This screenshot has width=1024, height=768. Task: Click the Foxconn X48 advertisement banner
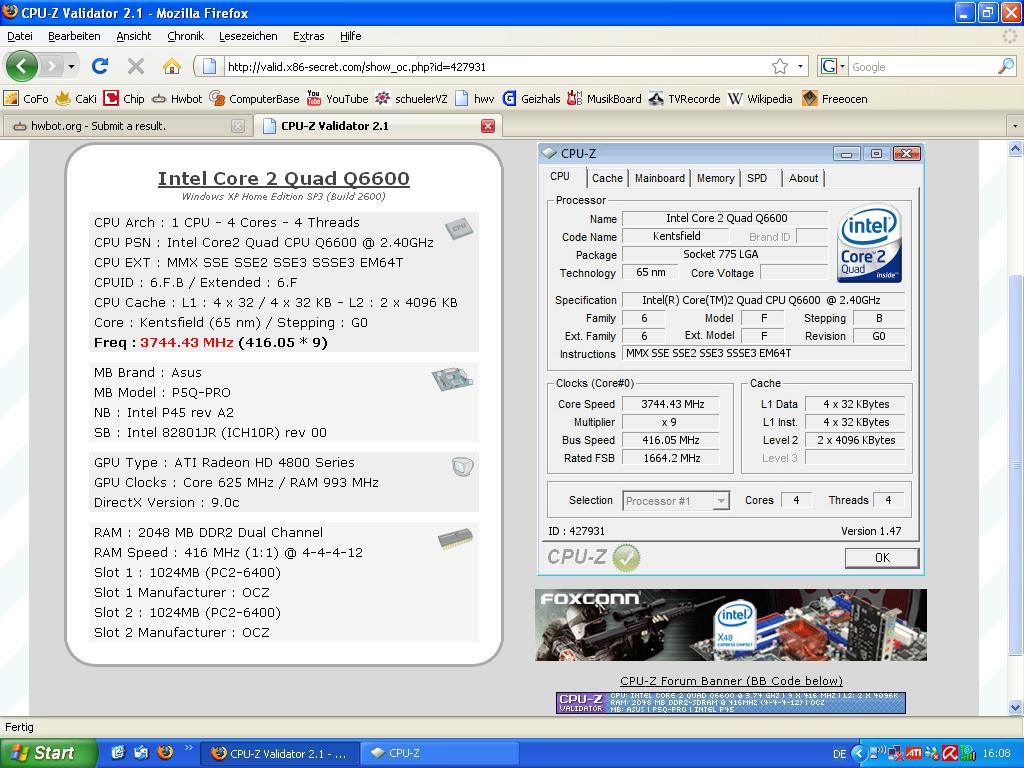(731, 625)
